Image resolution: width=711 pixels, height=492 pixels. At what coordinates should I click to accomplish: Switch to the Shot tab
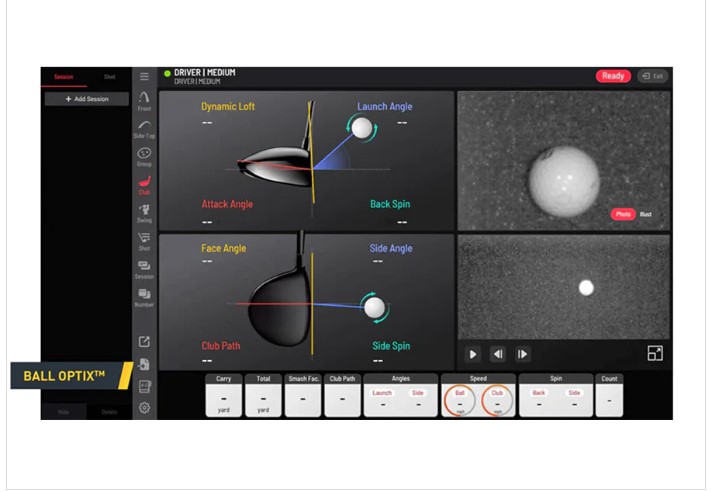(110, 77)
